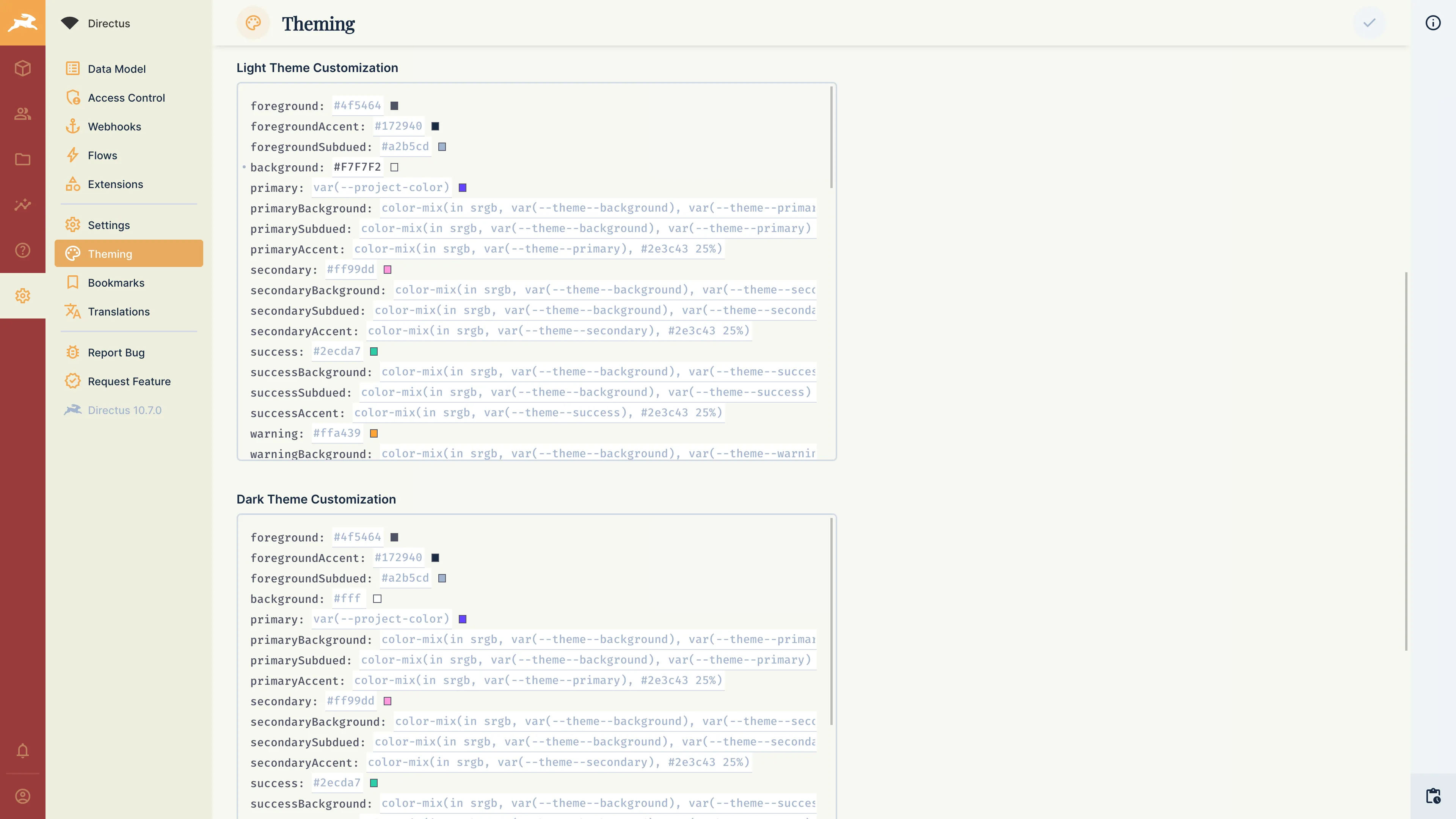Open the pink secondary color swatch

387,270
